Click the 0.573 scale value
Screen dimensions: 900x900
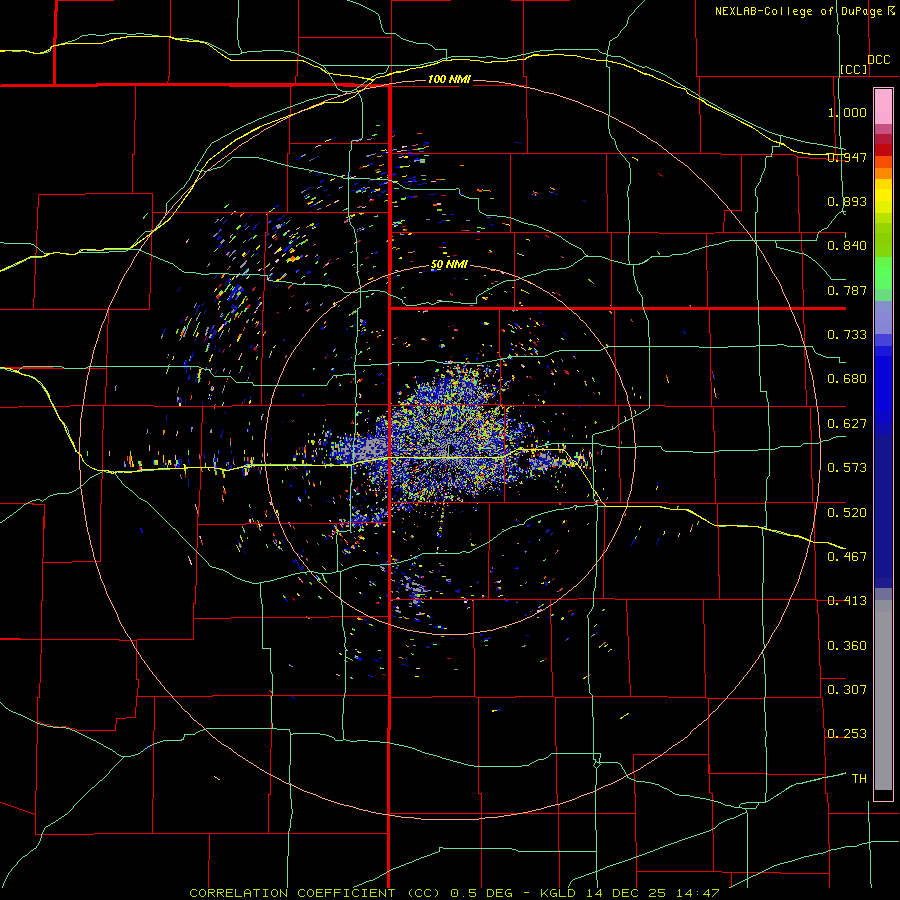[x=847, y=468]
